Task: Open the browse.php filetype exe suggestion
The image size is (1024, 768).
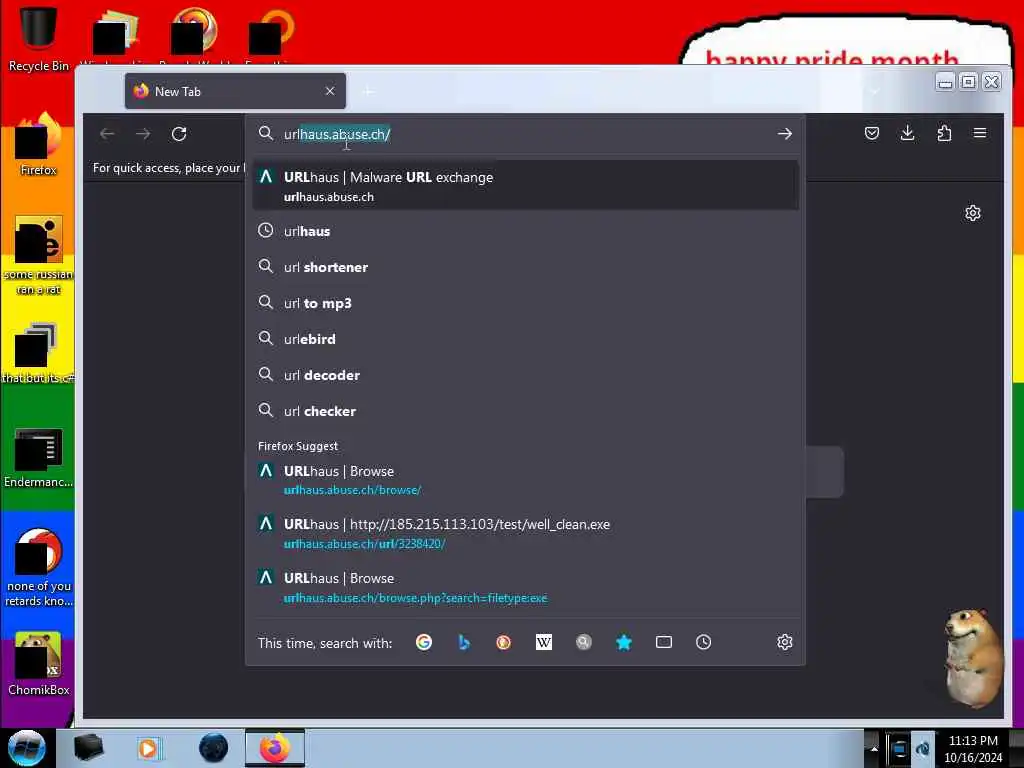Action: [x=525, y=588]
